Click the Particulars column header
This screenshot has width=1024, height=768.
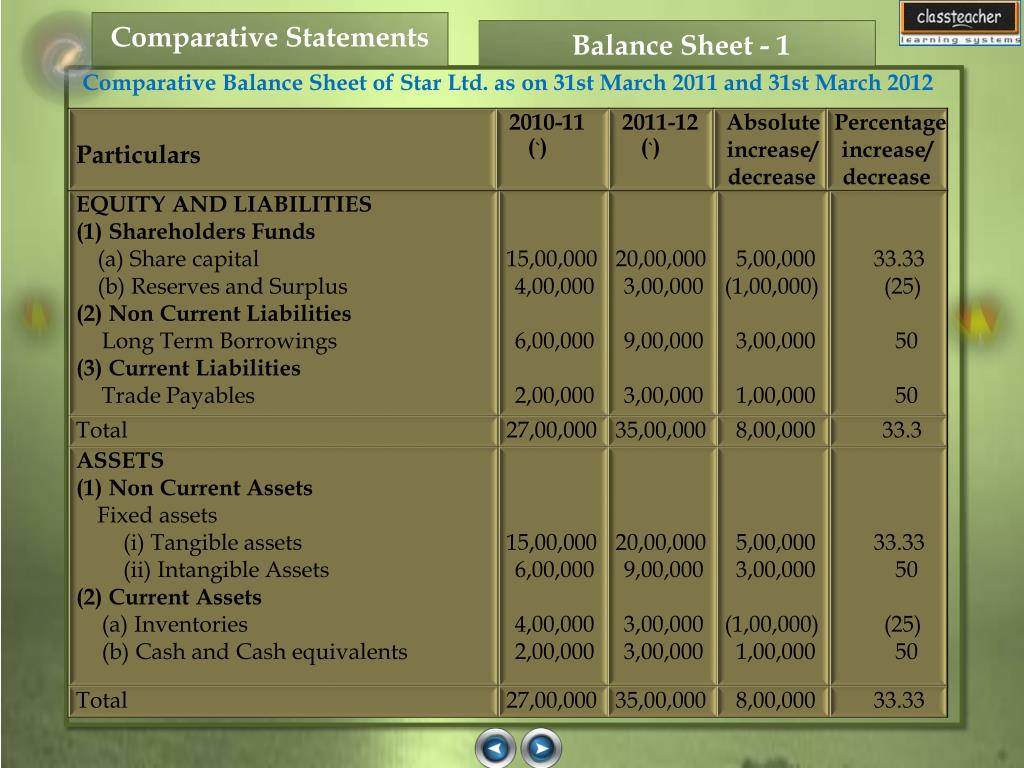[x=138, y=155]
